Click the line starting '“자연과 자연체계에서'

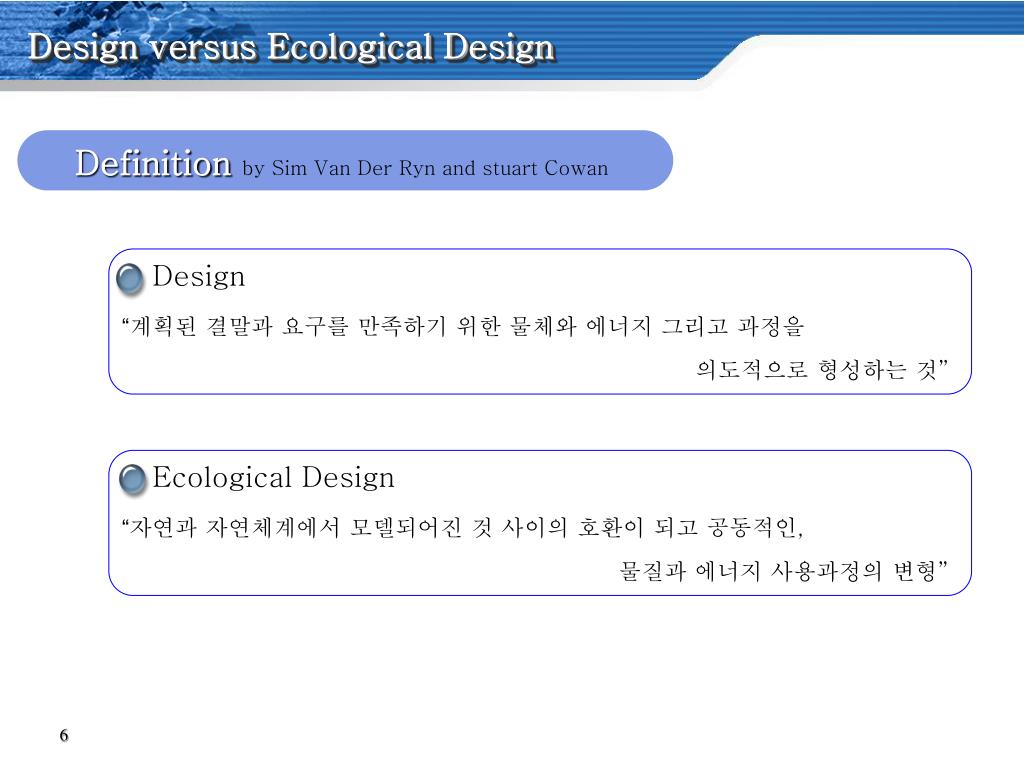pos(462,526)
